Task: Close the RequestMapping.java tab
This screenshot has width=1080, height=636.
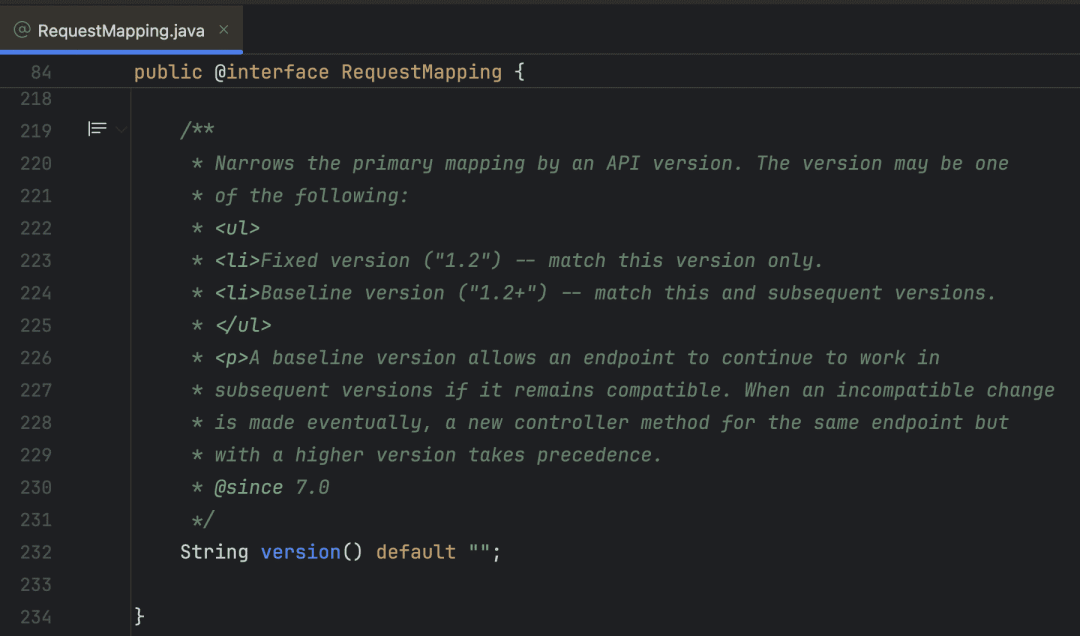Action: click(224, 30)
